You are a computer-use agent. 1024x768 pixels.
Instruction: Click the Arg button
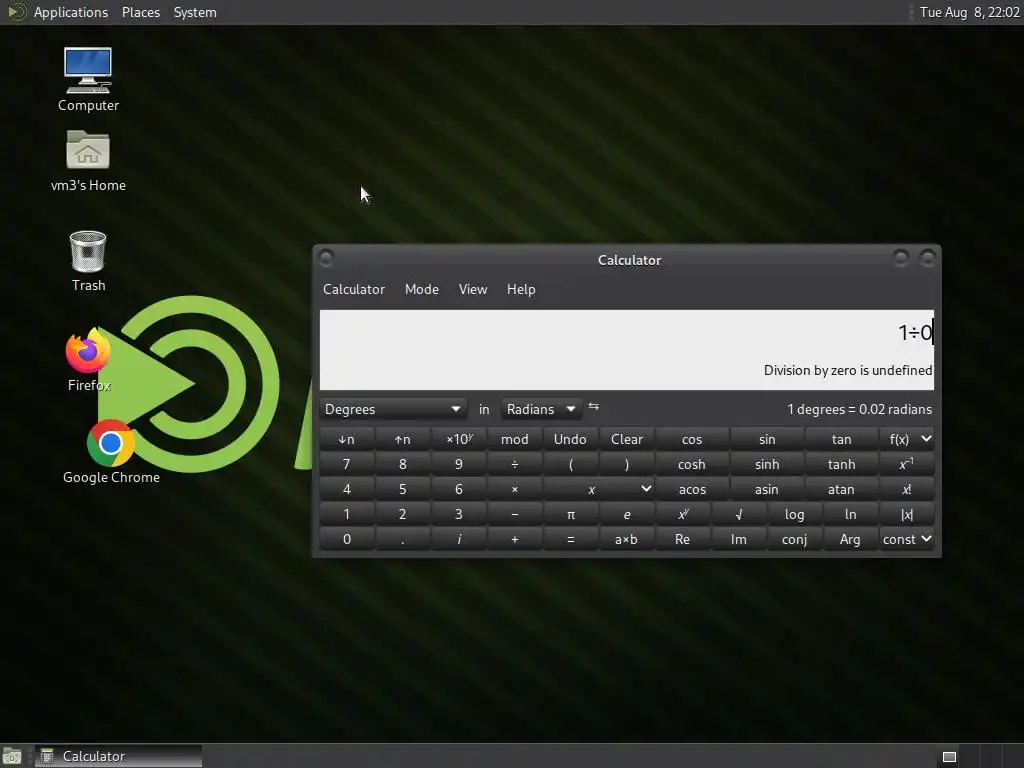[851, 539]
